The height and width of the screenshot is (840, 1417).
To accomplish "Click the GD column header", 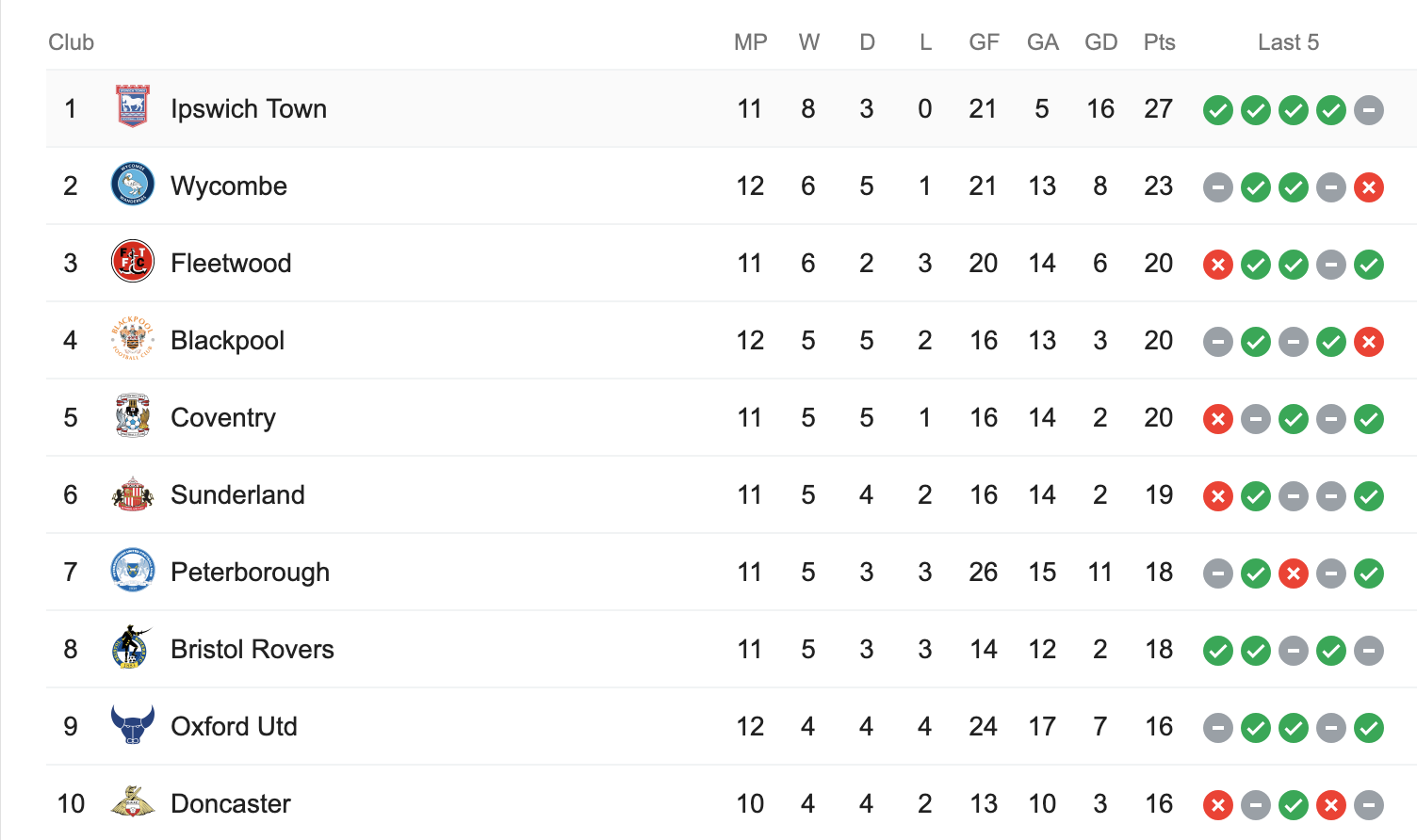I will pyautogui.click(x=1100, y=42).
